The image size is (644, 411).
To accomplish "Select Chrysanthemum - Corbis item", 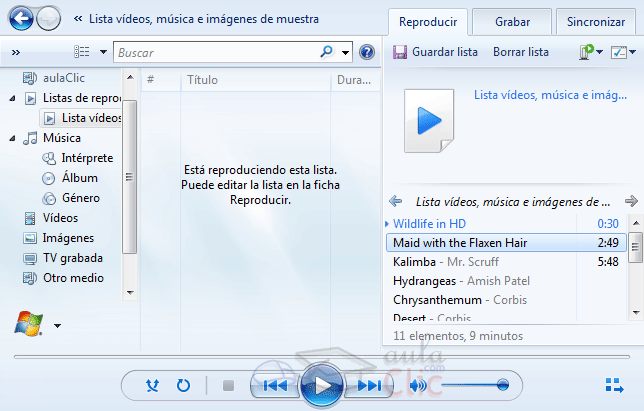I will click(506, 300).
